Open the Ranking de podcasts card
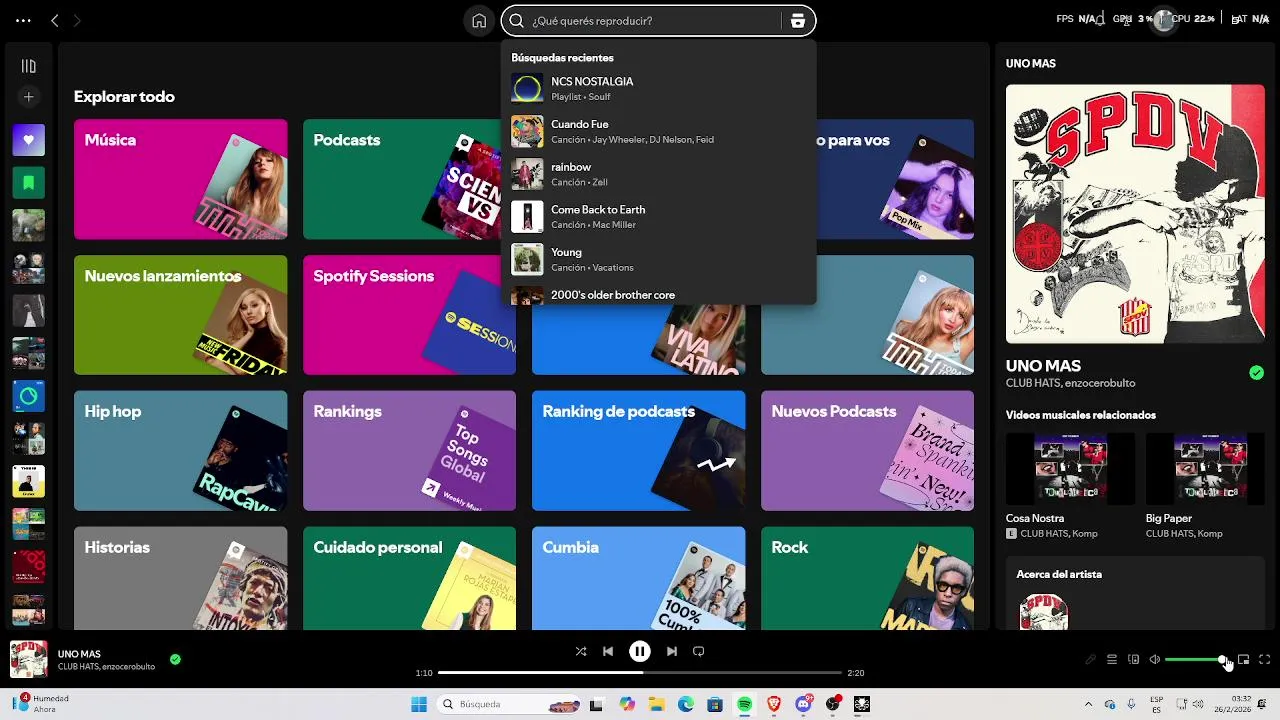The height and width of the screenshot is (720, 1280). coord(638,451)
